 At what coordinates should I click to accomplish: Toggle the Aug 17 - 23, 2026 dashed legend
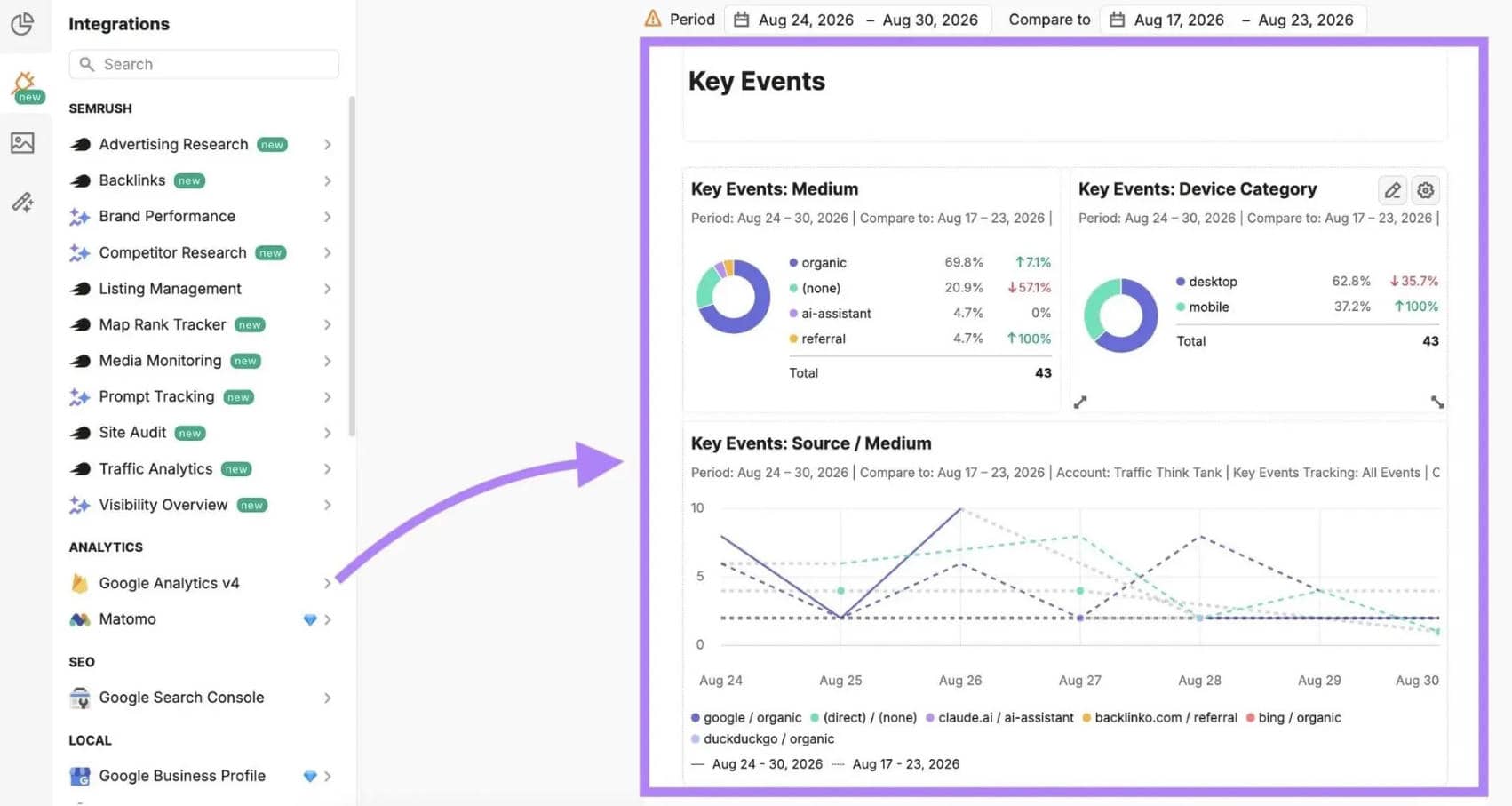pyautogui.click(x=895, y=764)
